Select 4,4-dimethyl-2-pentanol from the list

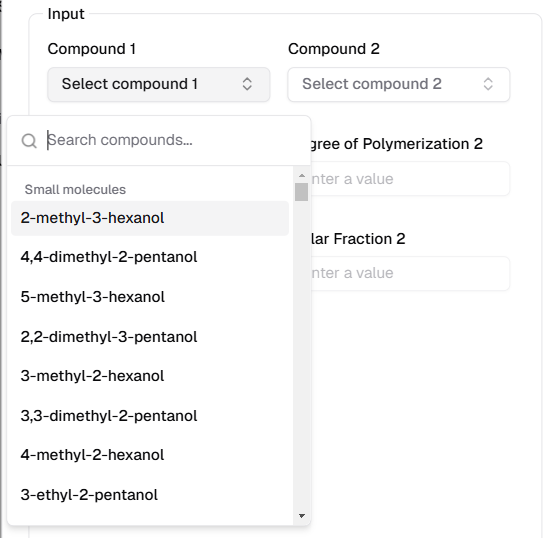point(150,257)
